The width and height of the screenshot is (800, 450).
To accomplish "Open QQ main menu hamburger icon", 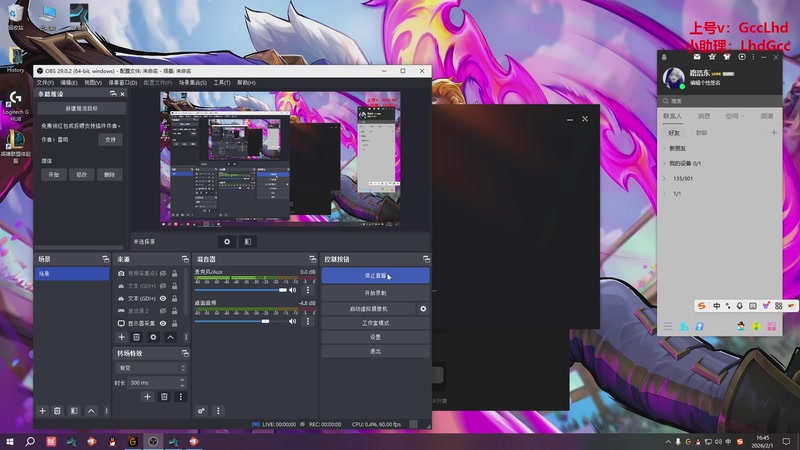I will point(668,326).
